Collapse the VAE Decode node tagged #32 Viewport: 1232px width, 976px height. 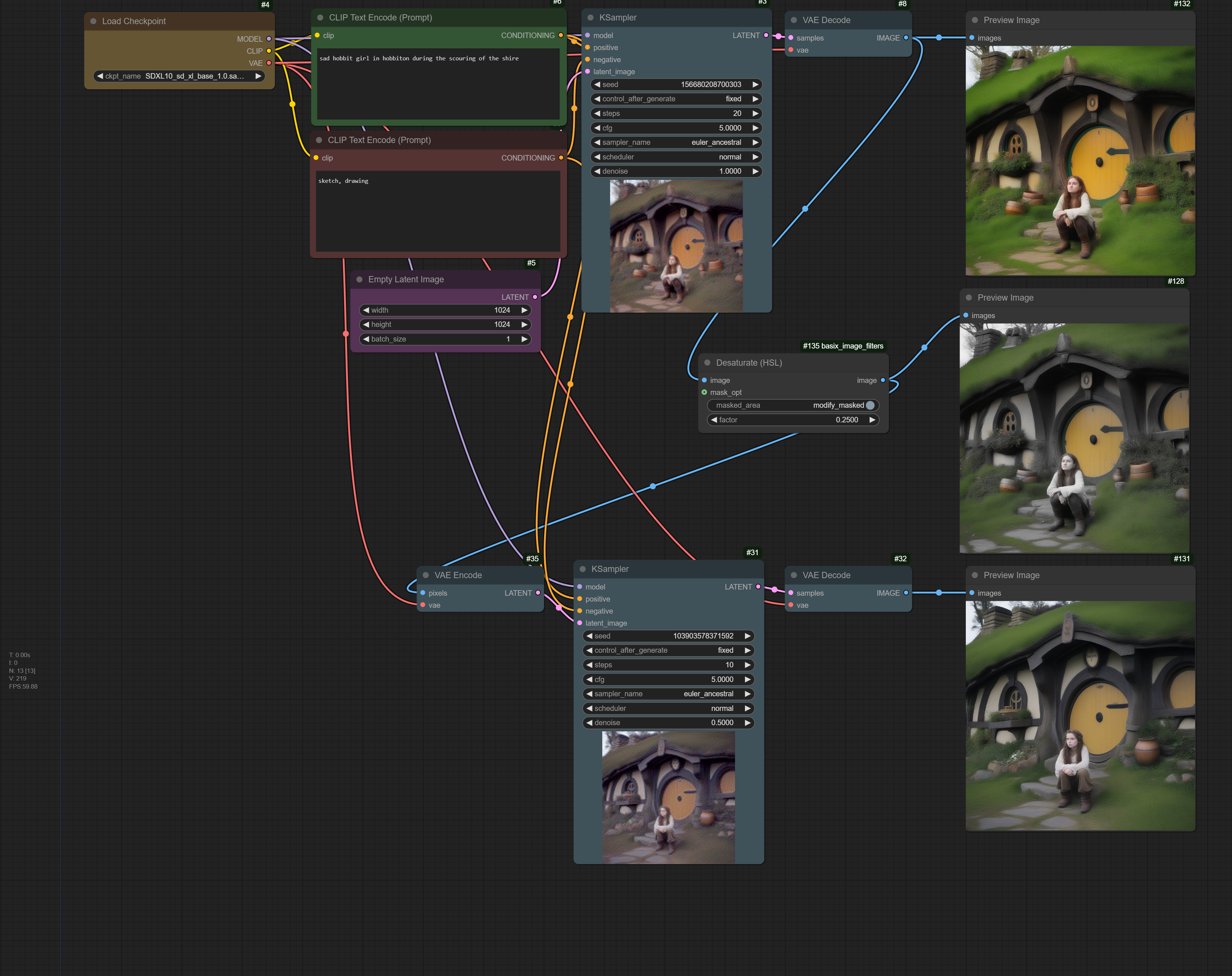[794, 576]
